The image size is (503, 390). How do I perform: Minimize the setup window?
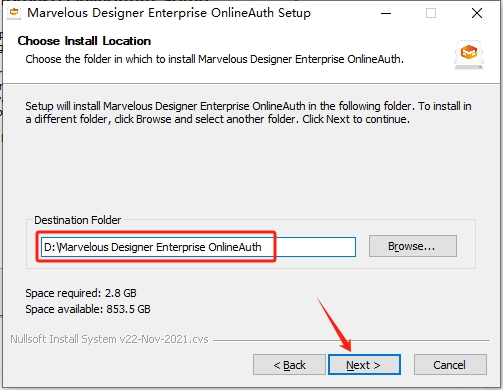[386, 13]
